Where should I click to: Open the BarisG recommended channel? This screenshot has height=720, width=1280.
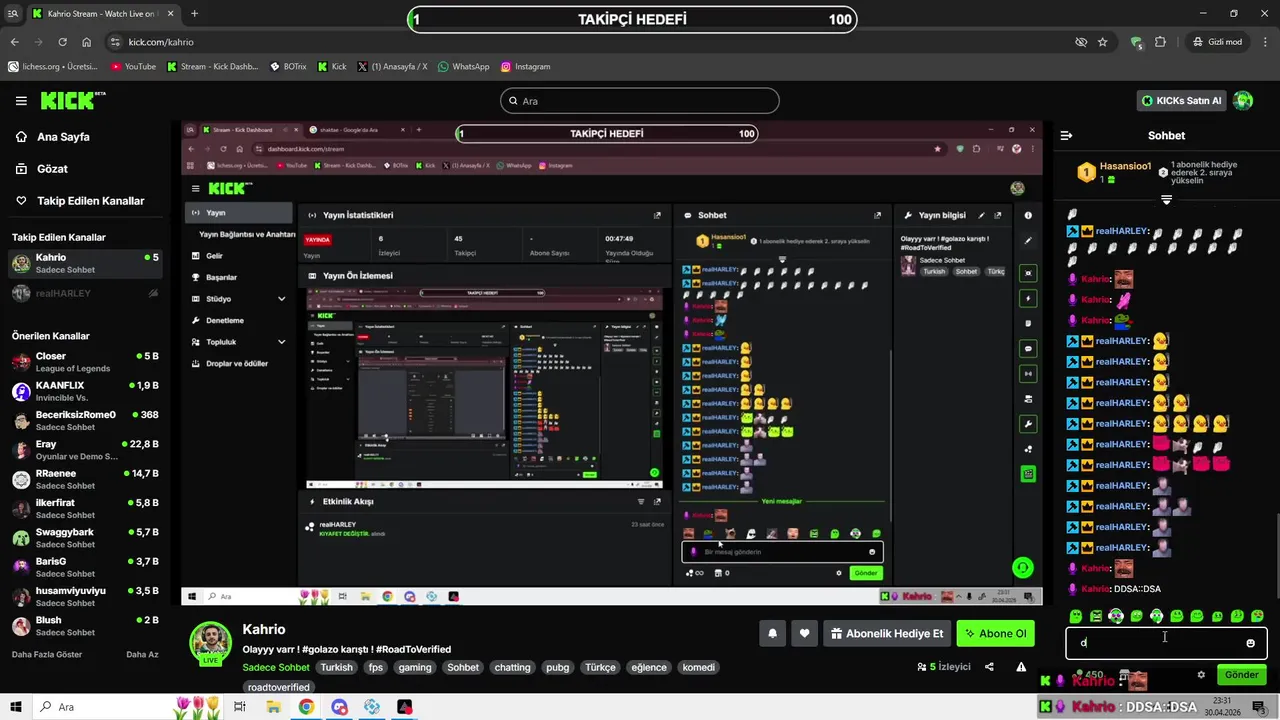point(84,567)
